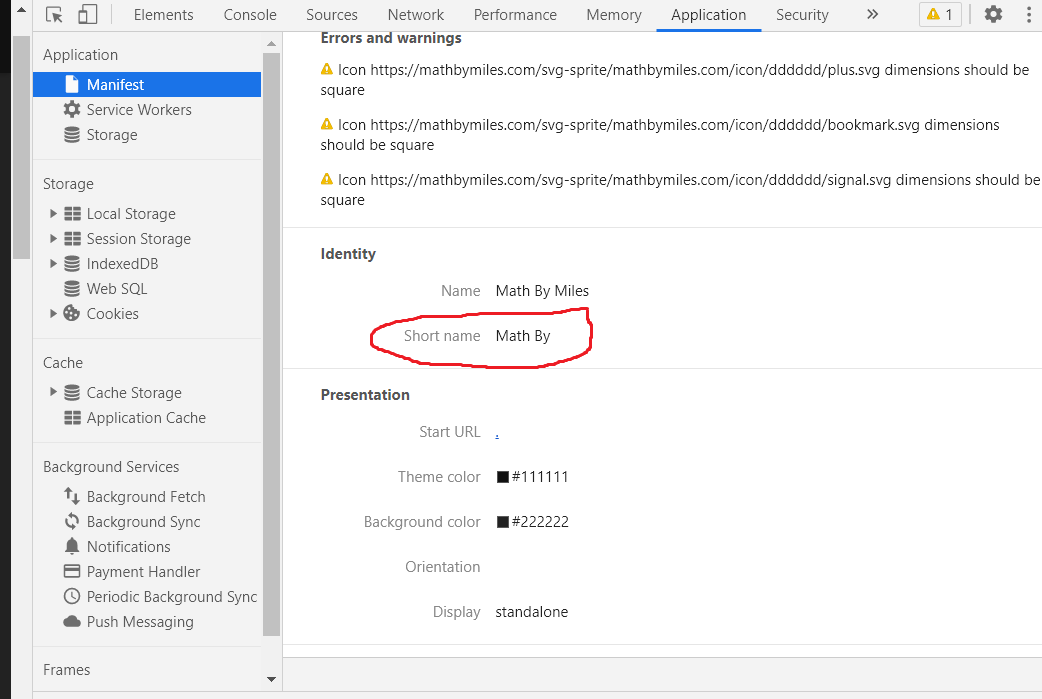1042x699 pixels.
Task: Click the Local Storage table icon
Action: click(72, 213)
